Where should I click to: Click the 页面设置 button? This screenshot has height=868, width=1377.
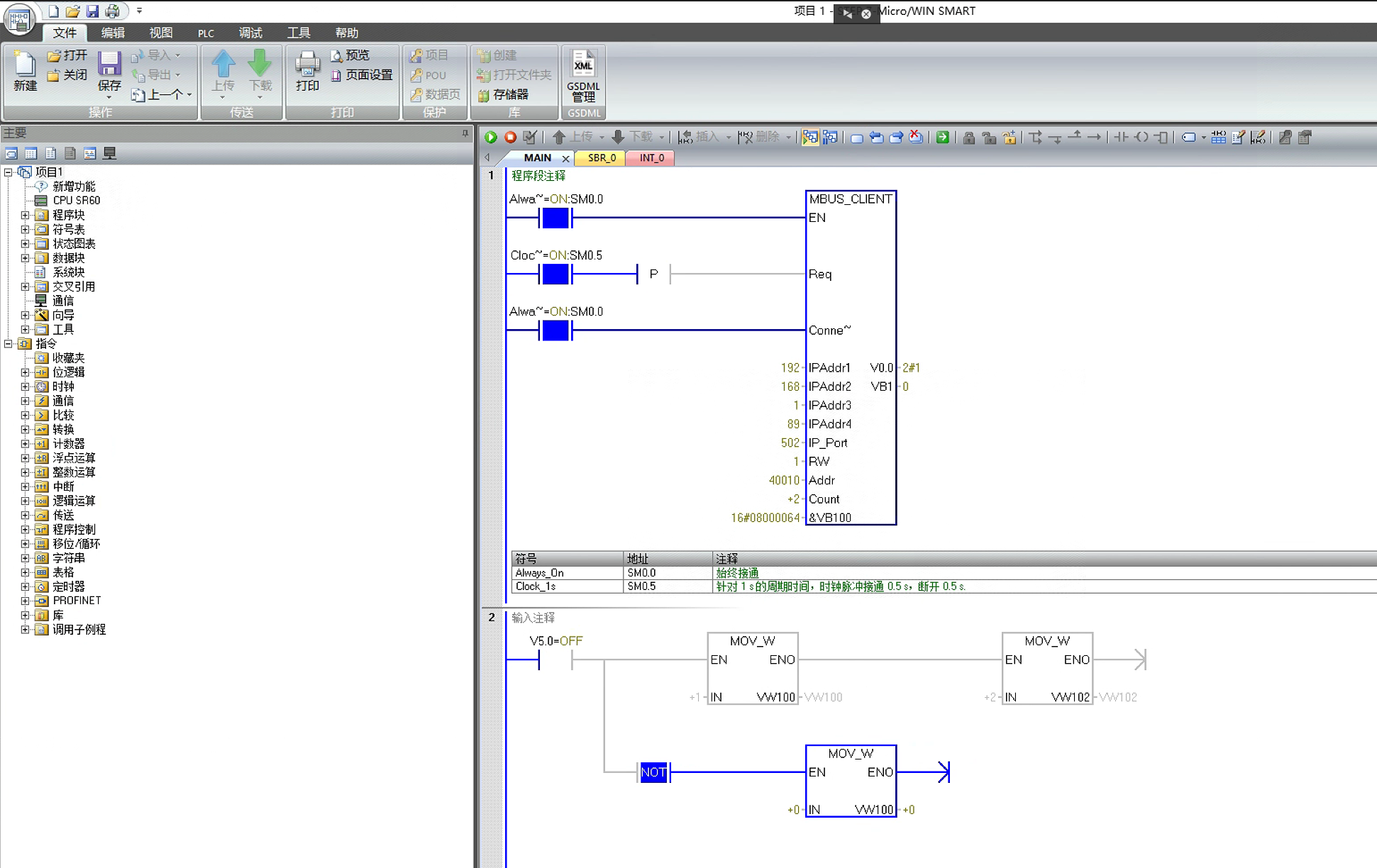[362, 74]
